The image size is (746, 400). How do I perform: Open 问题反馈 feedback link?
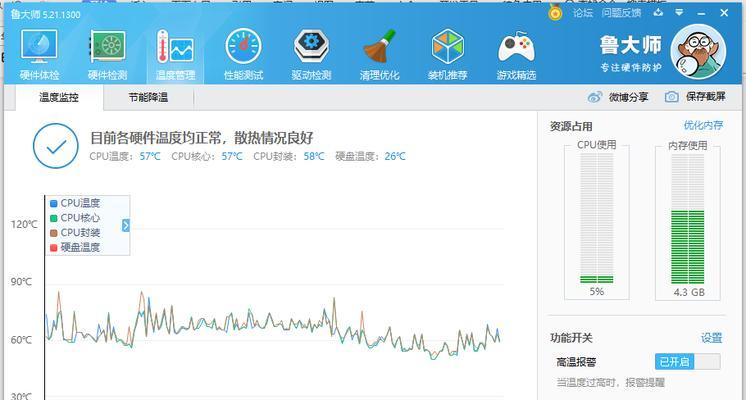(x=621, y=13)
